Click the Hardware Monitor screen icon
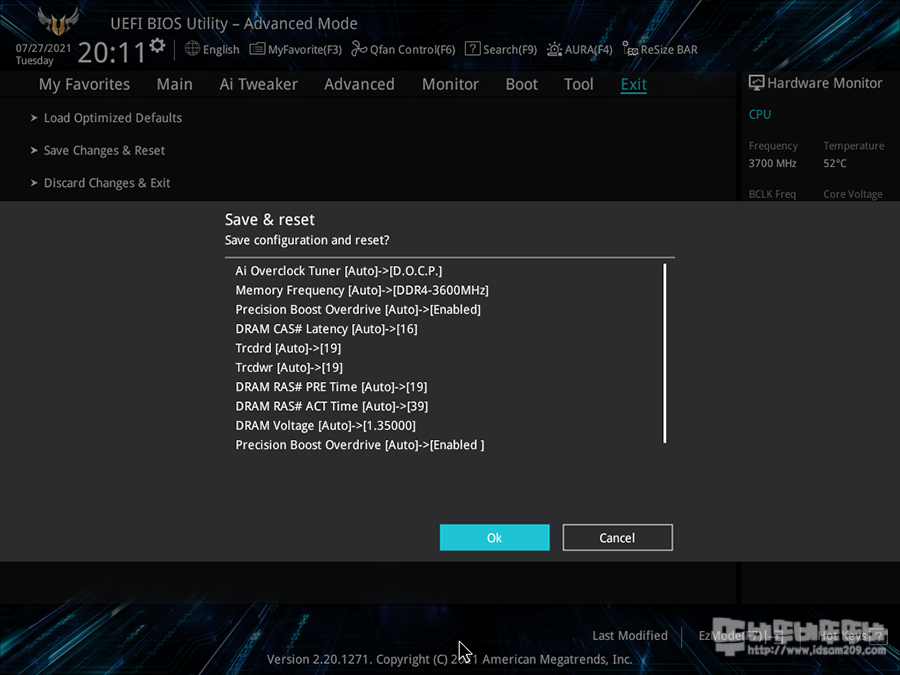Image resolution: width=900 pixels, height=675 pixels. [x=756, y=83]
